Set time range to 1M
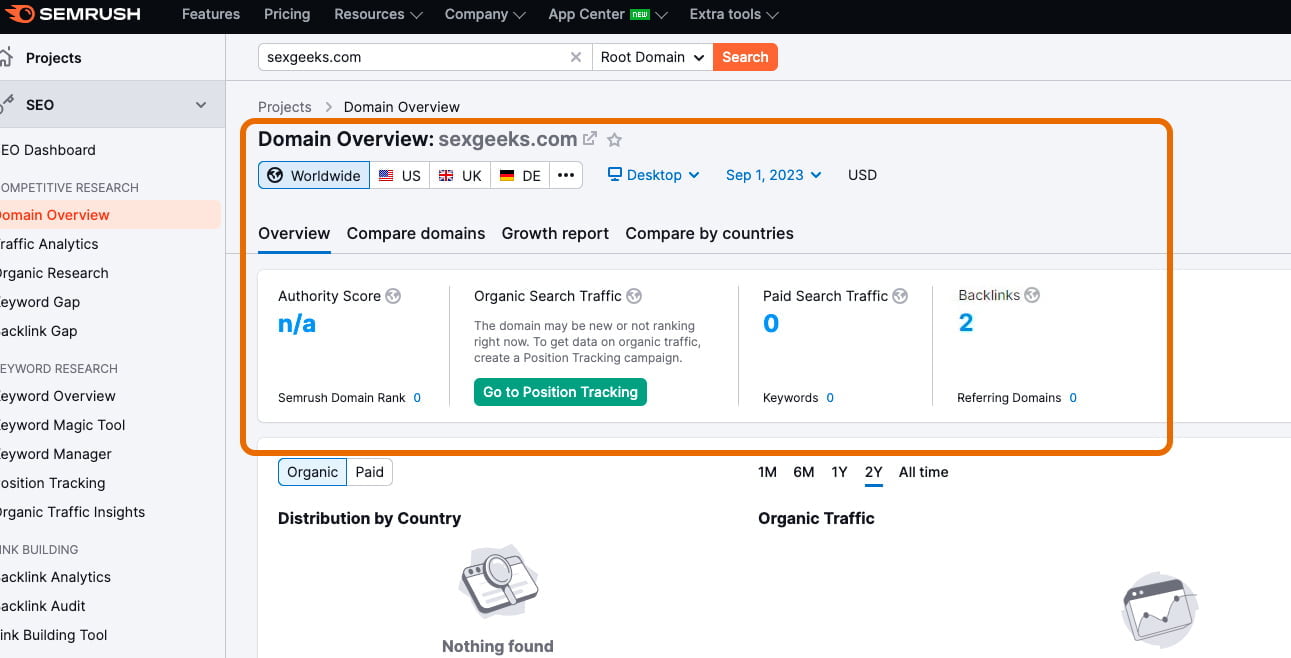 click(x=767, y=472)
